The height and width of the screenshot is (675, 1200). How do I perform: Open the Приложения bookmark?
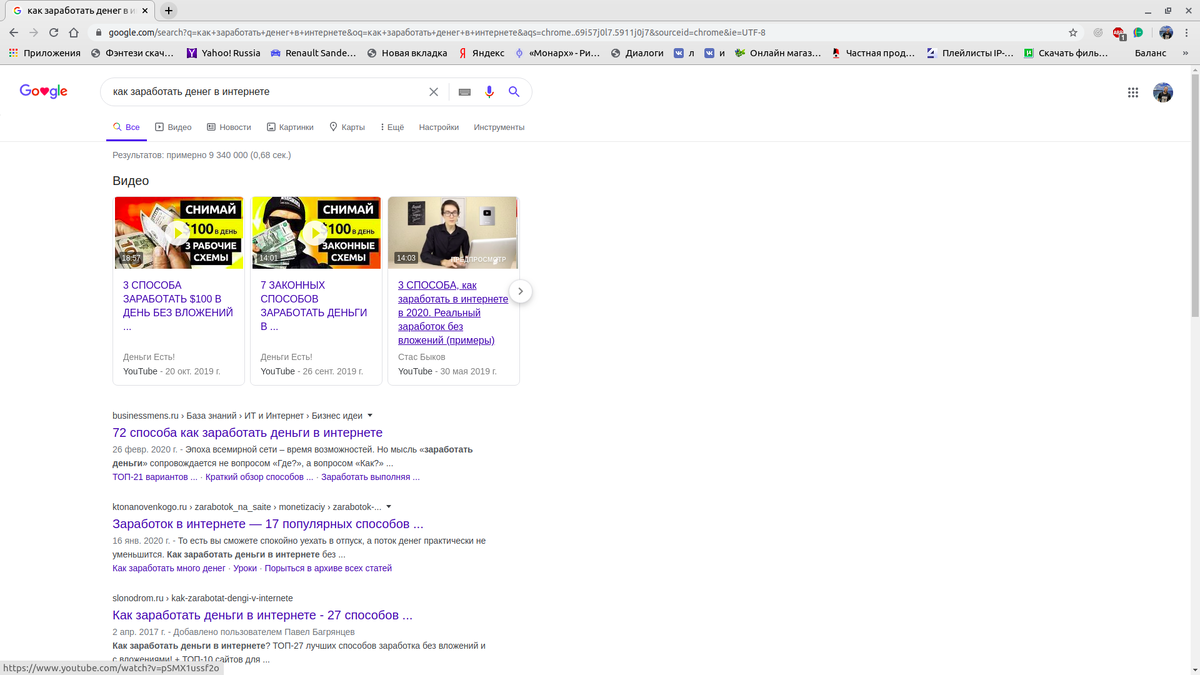[x=44, y=53]
